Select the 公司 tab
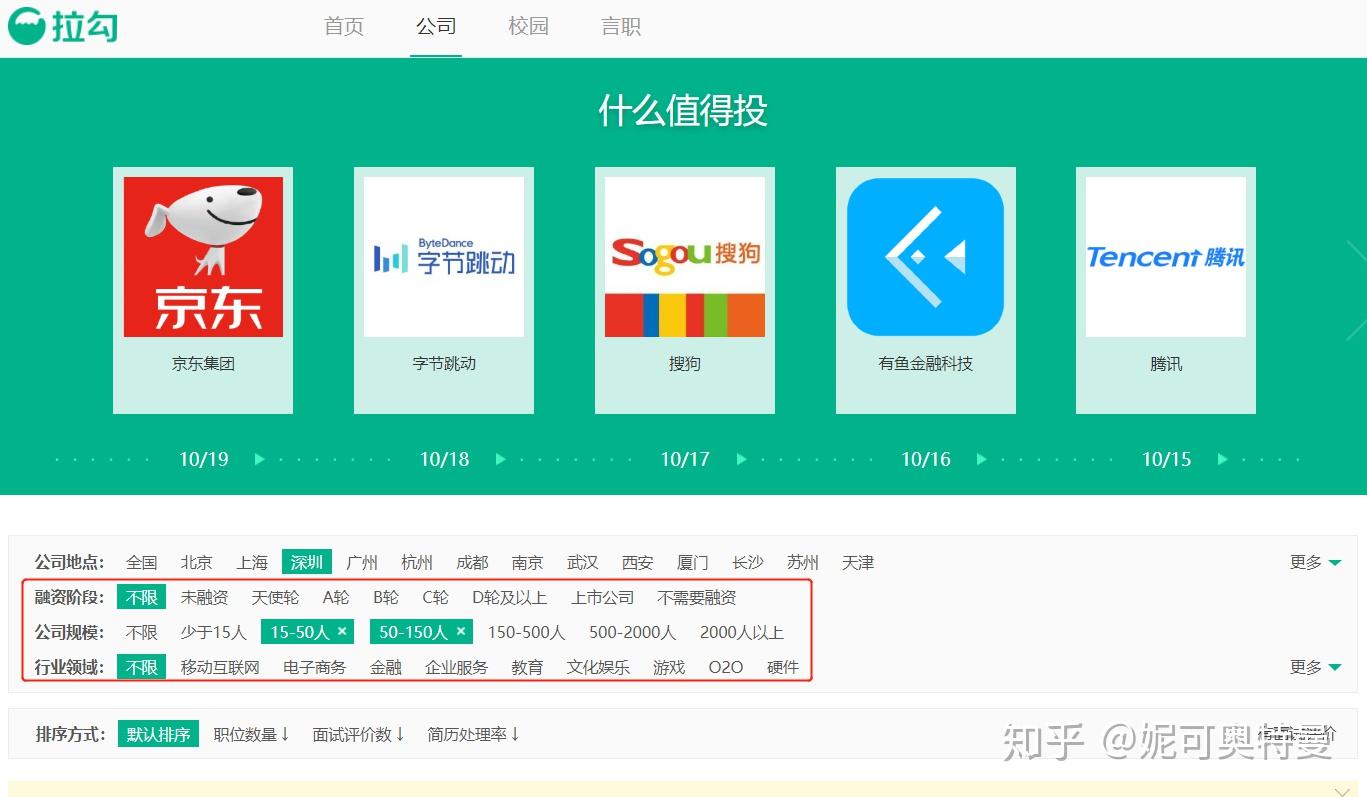The width and height of the screenshot is (1367, 797). pyautogui.click(x=436, y=27)
